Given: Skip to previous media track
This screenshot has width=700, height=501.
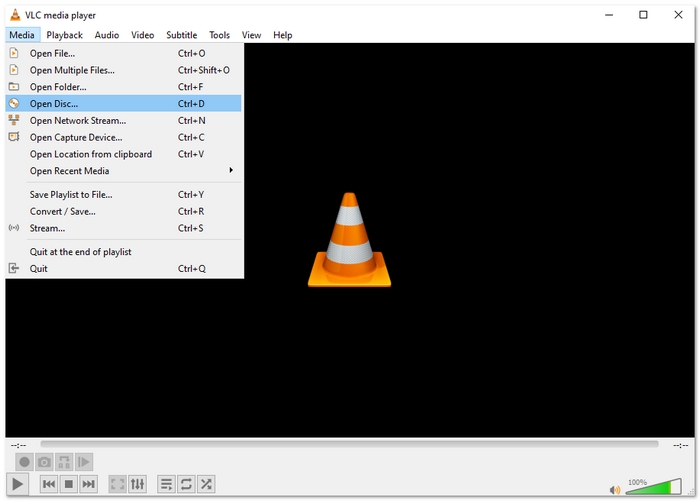Looking at the screenshot, I should coord(49,484).
